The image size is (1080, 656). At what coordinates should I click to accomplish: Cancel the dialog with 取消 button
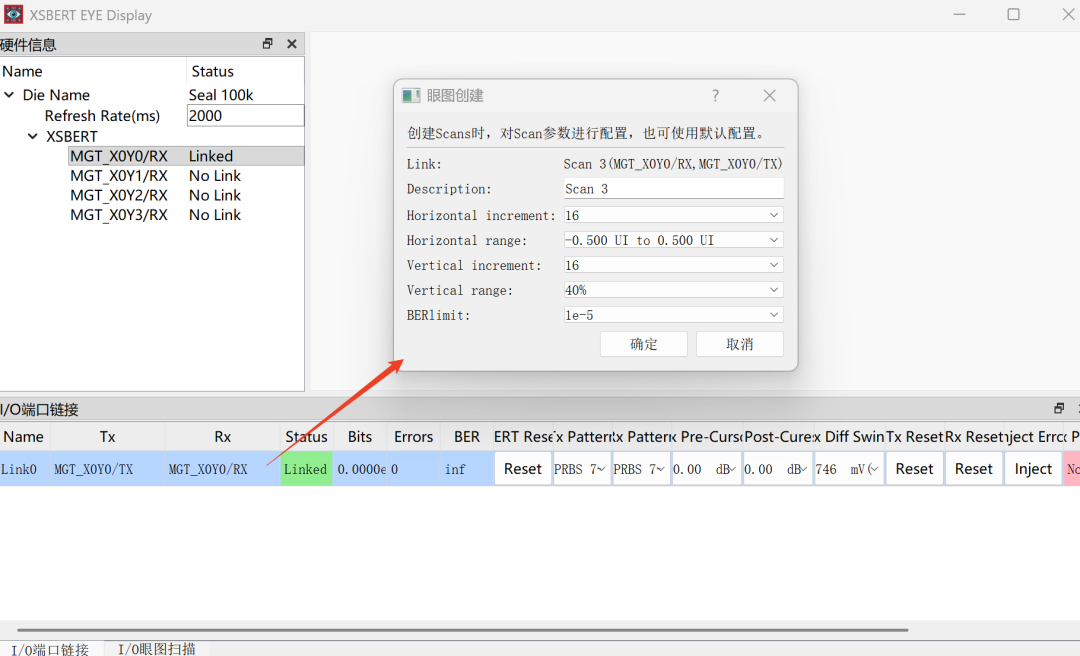click(740, 344)
